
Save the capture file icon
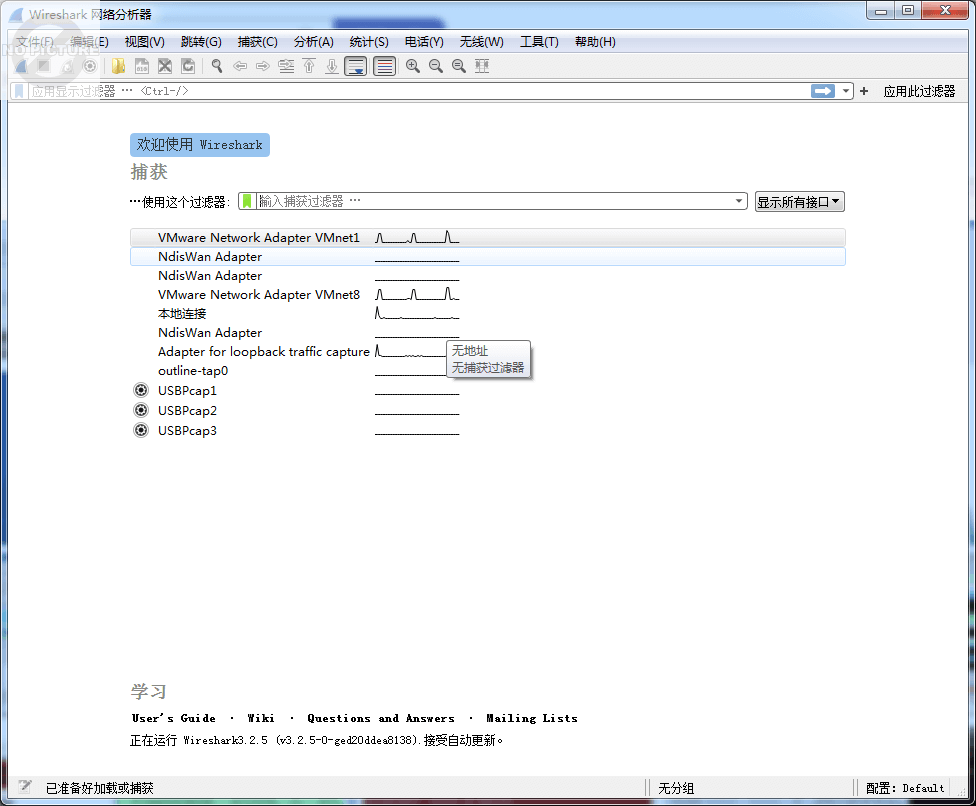point(142,66)
